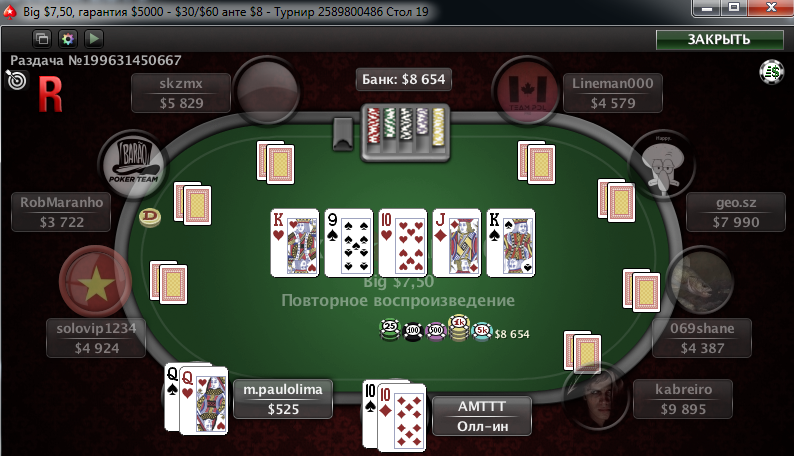Click the kabreiro player name plate
Viewport: 794px width, 456px height.
coord(683,399)
